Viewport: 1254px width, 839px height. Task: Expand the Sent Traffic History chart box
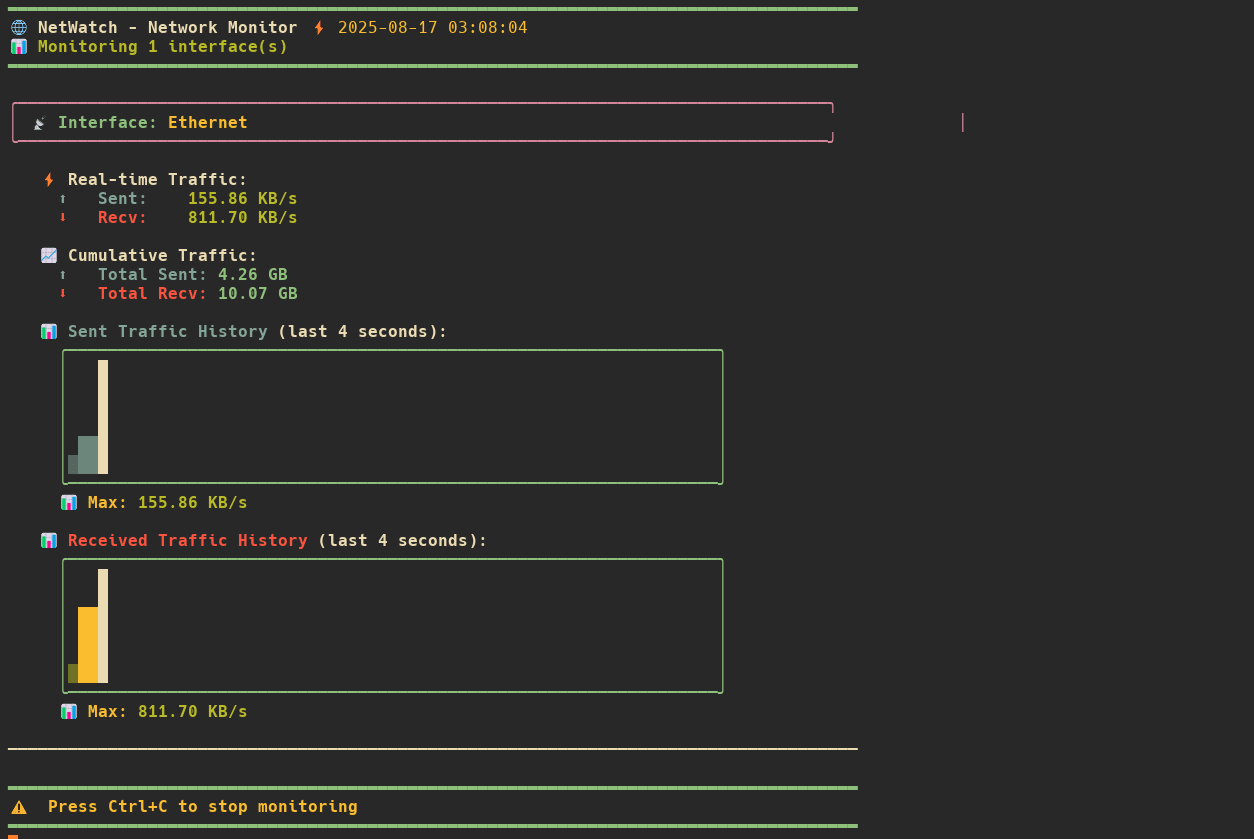(392, 417)
